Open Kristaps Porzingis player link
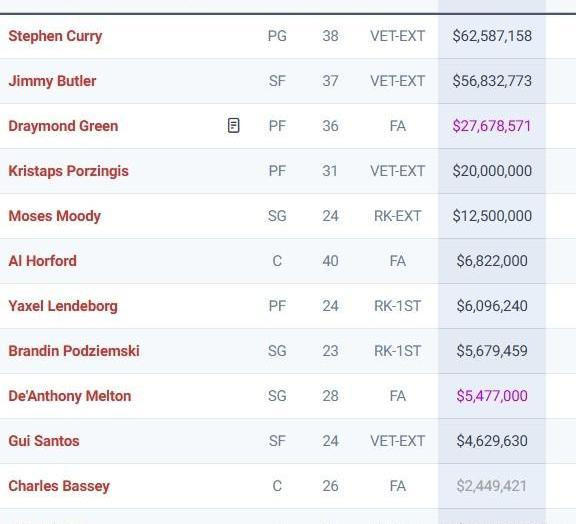This screenshot has width=576, height=524. (x=68, y=171)
